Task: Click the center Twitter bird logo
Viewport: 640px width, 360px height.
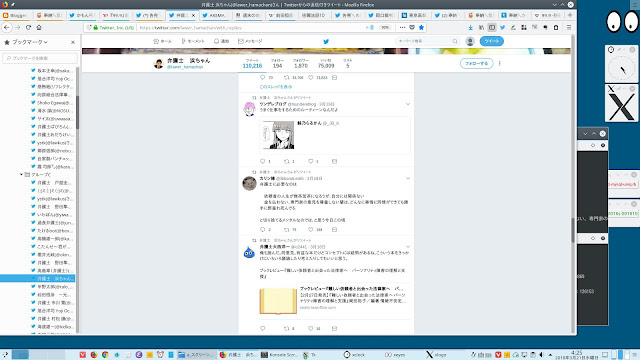Action: (x=326, y=41)
